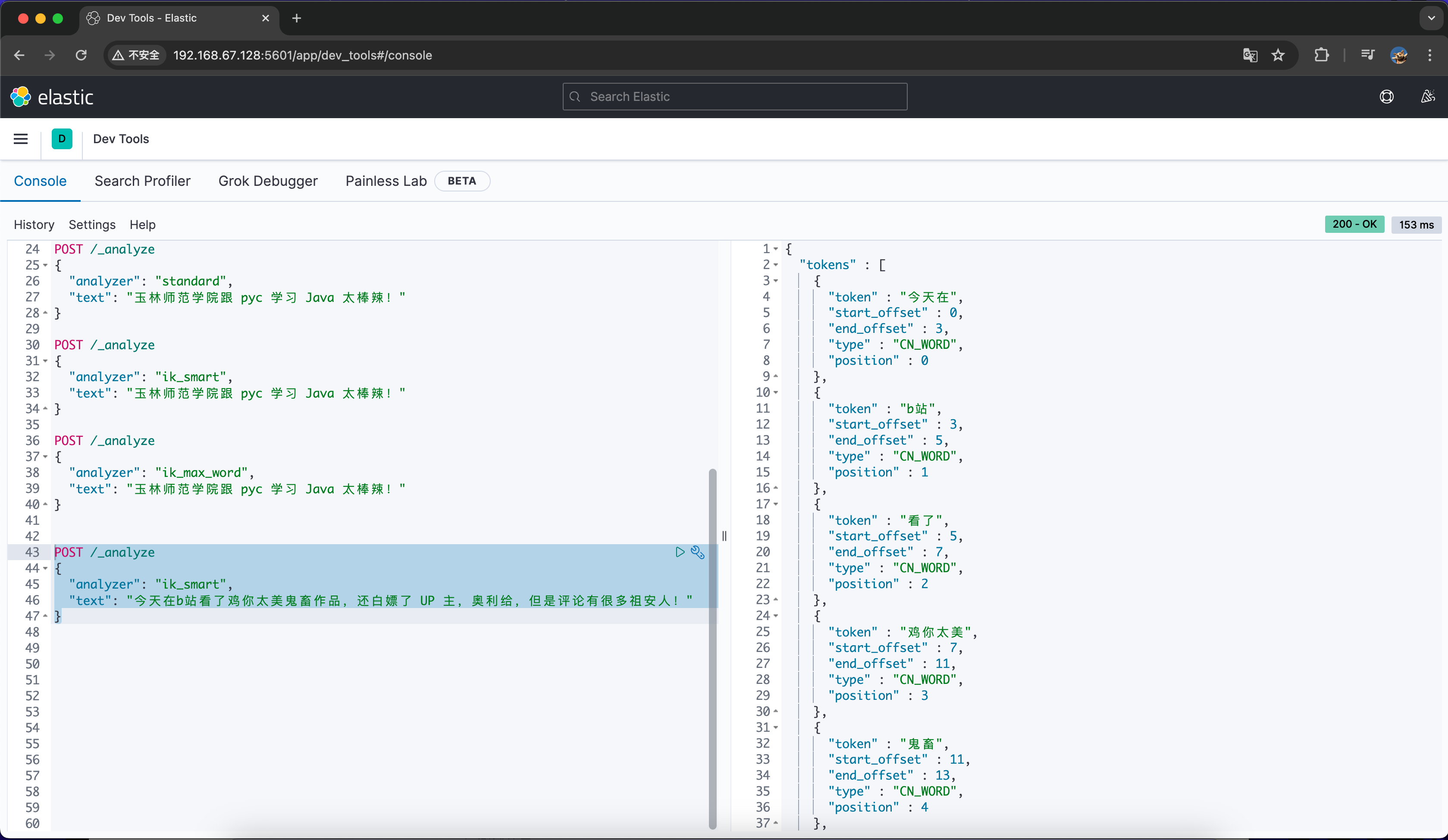Collapse response token object at line 17

pos(776,504)
